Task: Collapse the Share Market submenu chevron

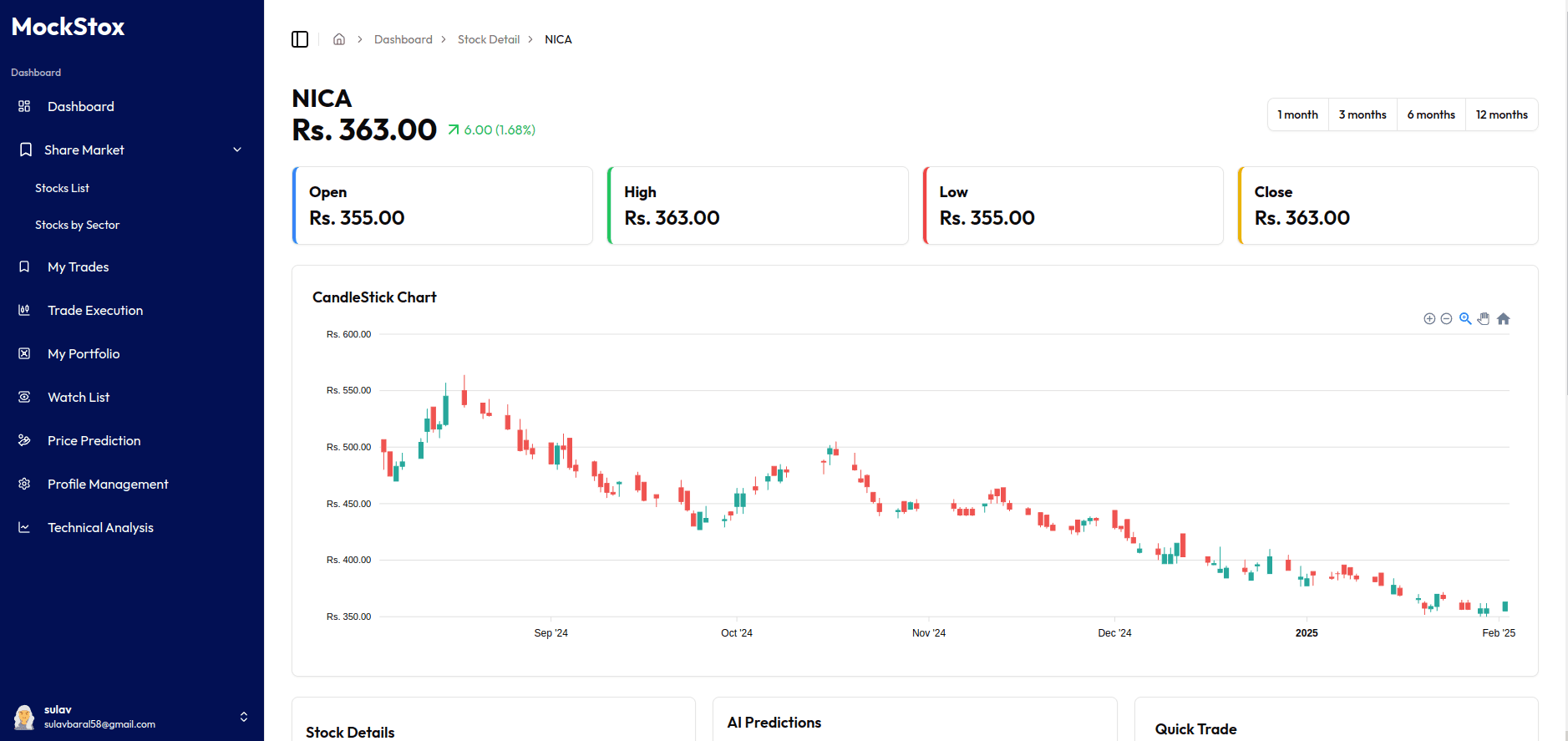Action: [x=237, y=150]
